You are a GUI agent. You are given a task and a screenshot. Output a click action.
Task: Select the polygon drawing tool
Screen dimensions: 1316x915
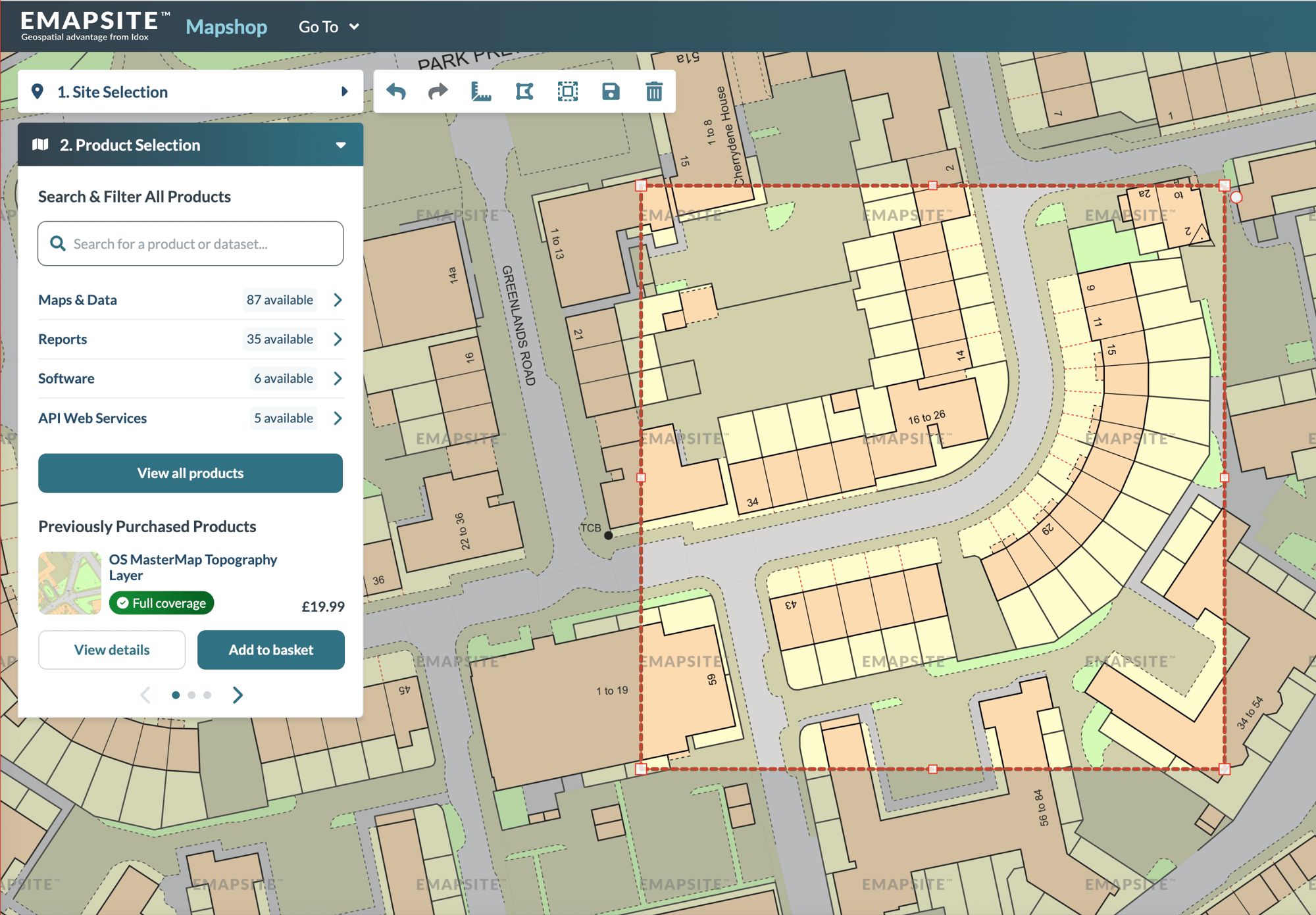point(524,91)
